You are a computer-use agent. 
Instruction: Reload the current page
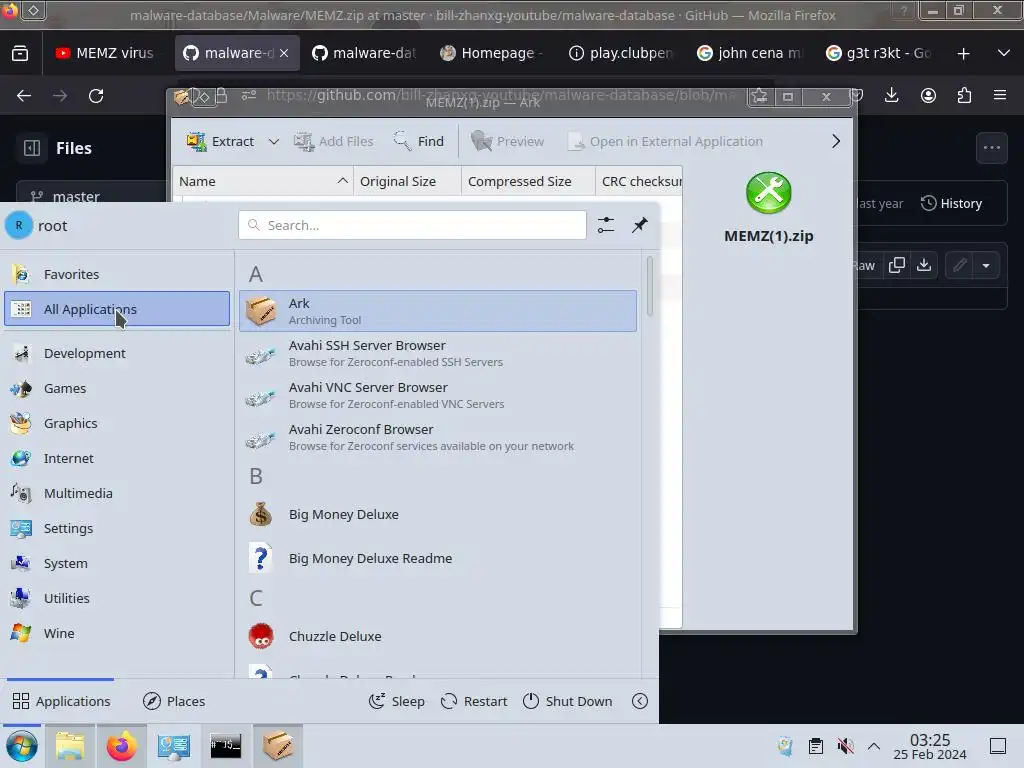point(96,96)
